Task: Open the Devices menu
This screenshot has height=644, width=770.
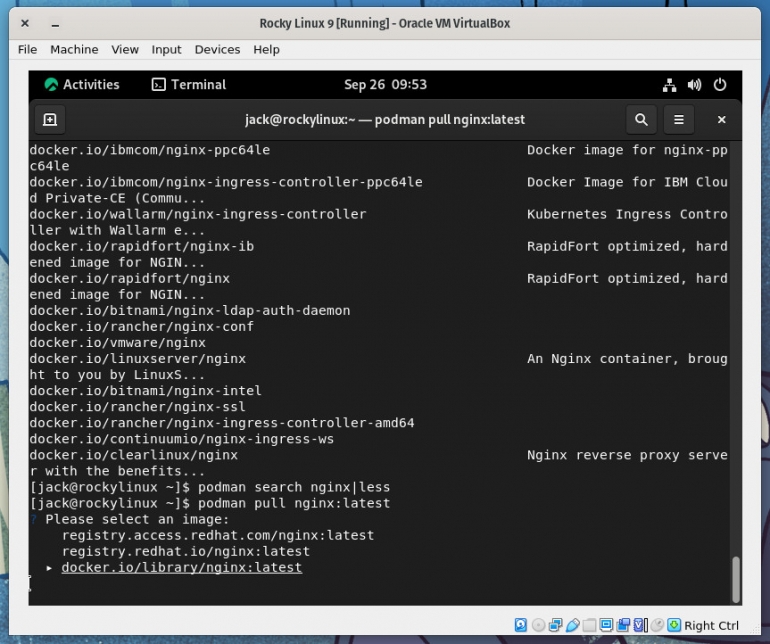Action: coord(217,50)
